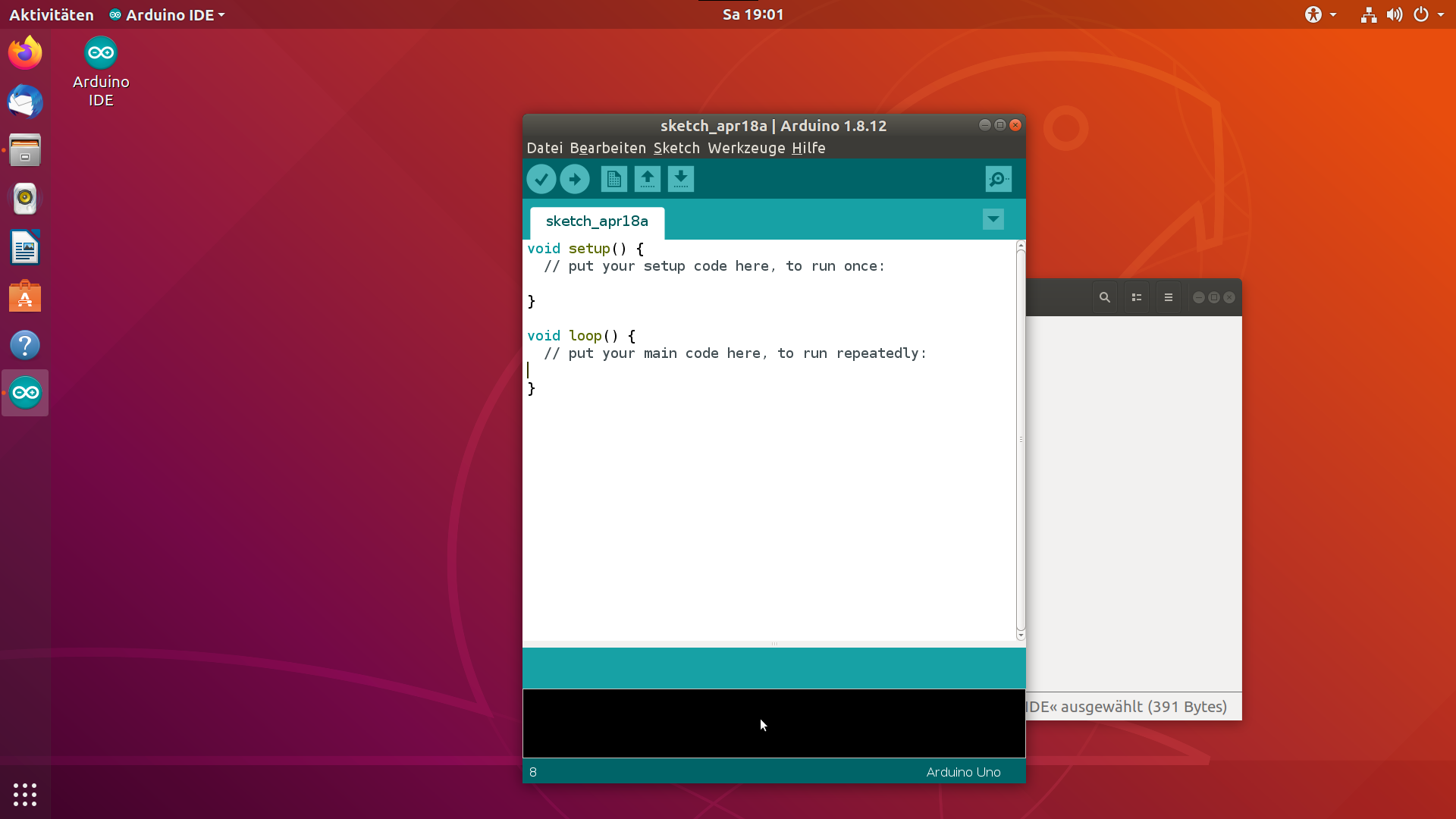
Task: Open the clock showing Sa 19:01
Action: point(753,14)
